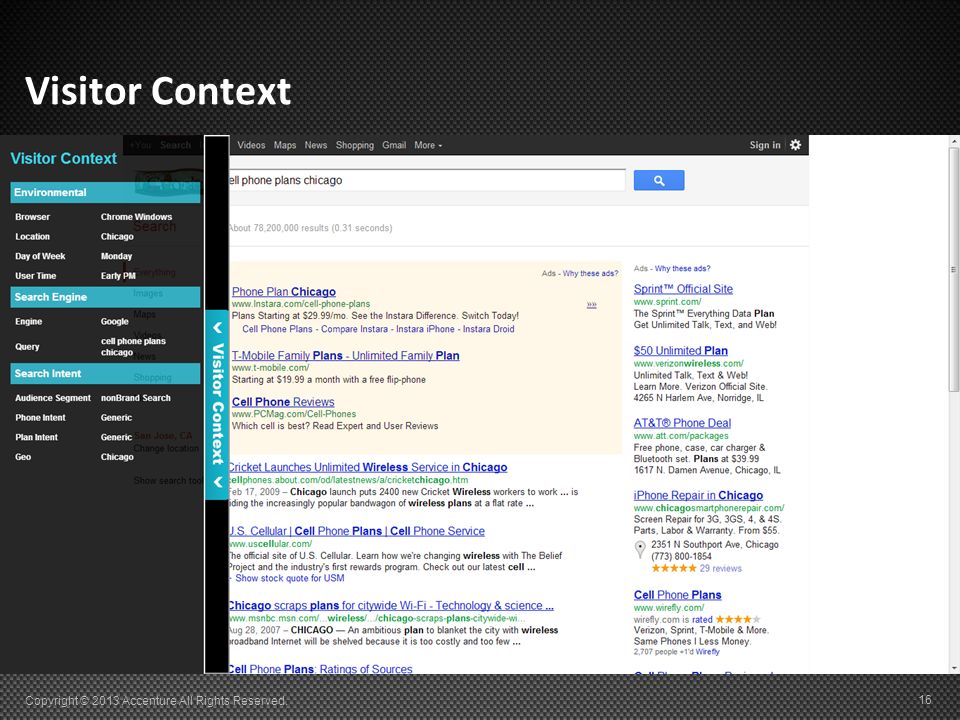This screenshot has height=720, width=960.
Task: Click the Instara Droid sitelink
Action: point(489,329)
